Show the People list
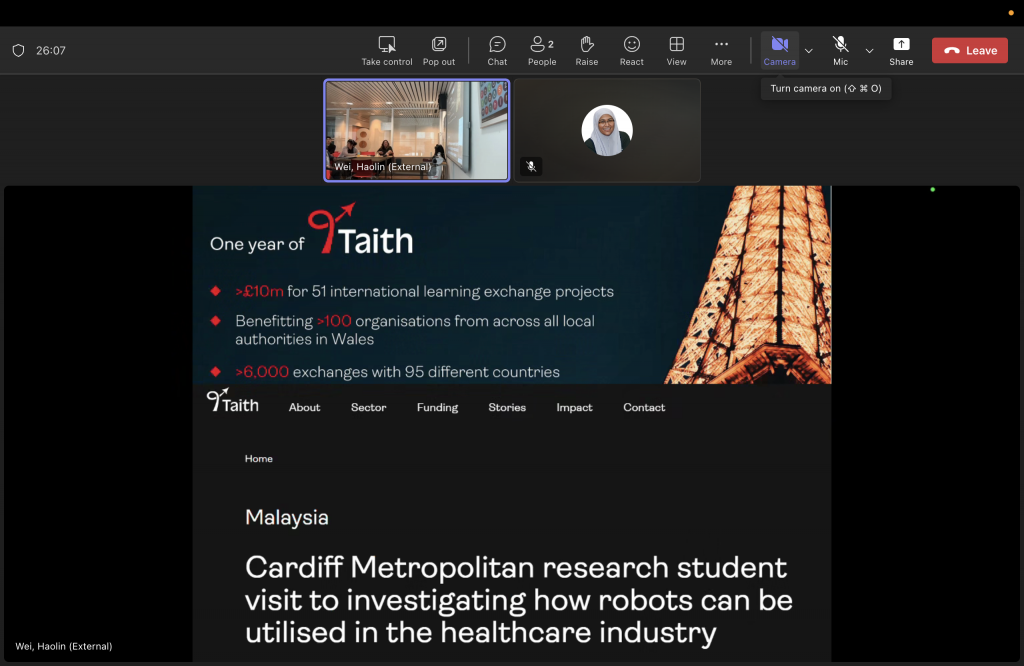Viewport: 1024px width, 666px height. tap(542, 51)
